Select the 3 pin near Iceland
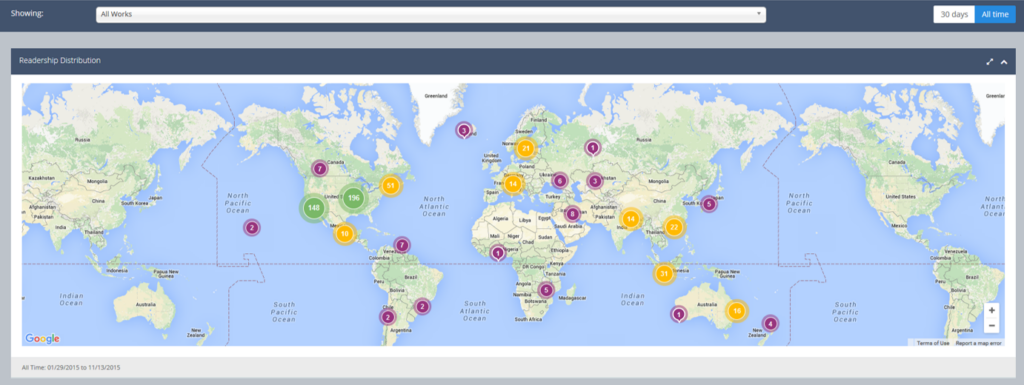Viewport: 1024px width, 385px height. point(464,131)
